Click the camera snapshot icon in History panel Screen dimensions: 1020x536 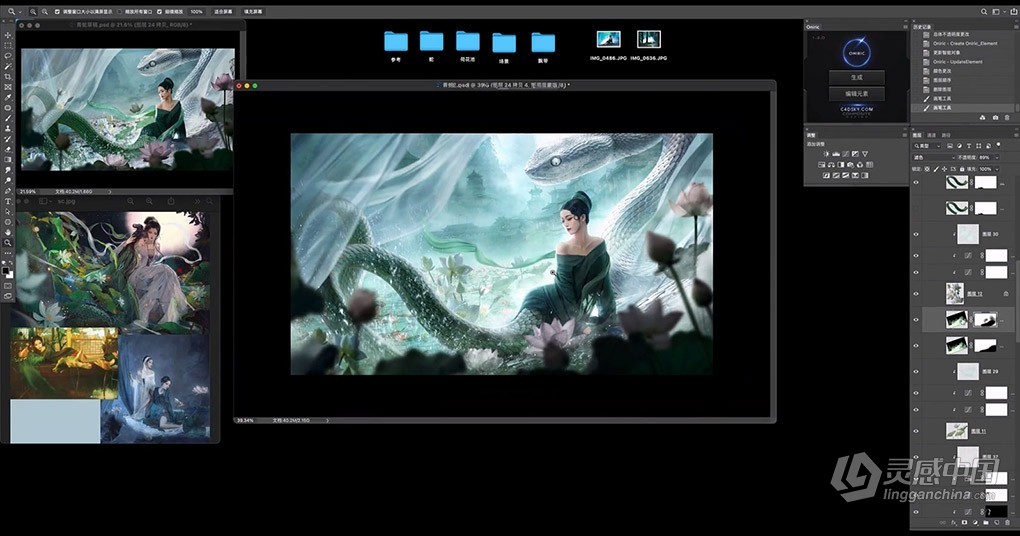[x=995, y=118]
